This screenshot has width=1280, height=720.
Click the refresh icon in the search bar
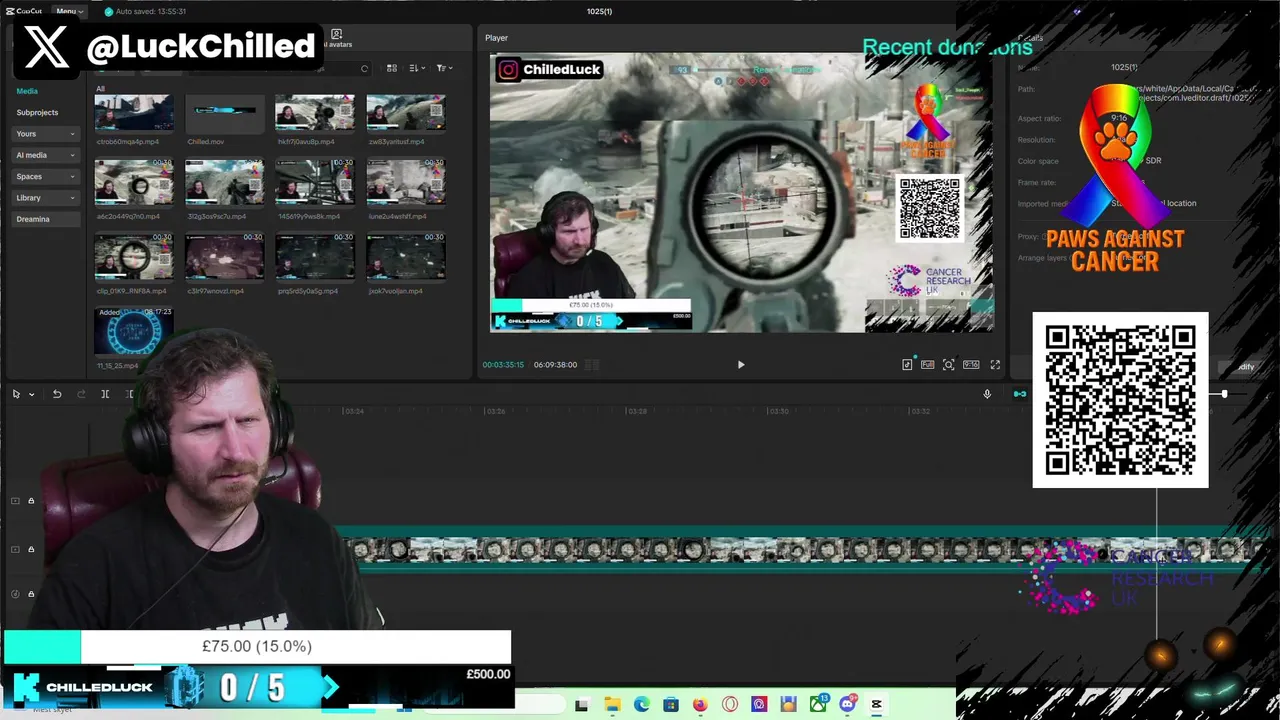coord(364,68)
